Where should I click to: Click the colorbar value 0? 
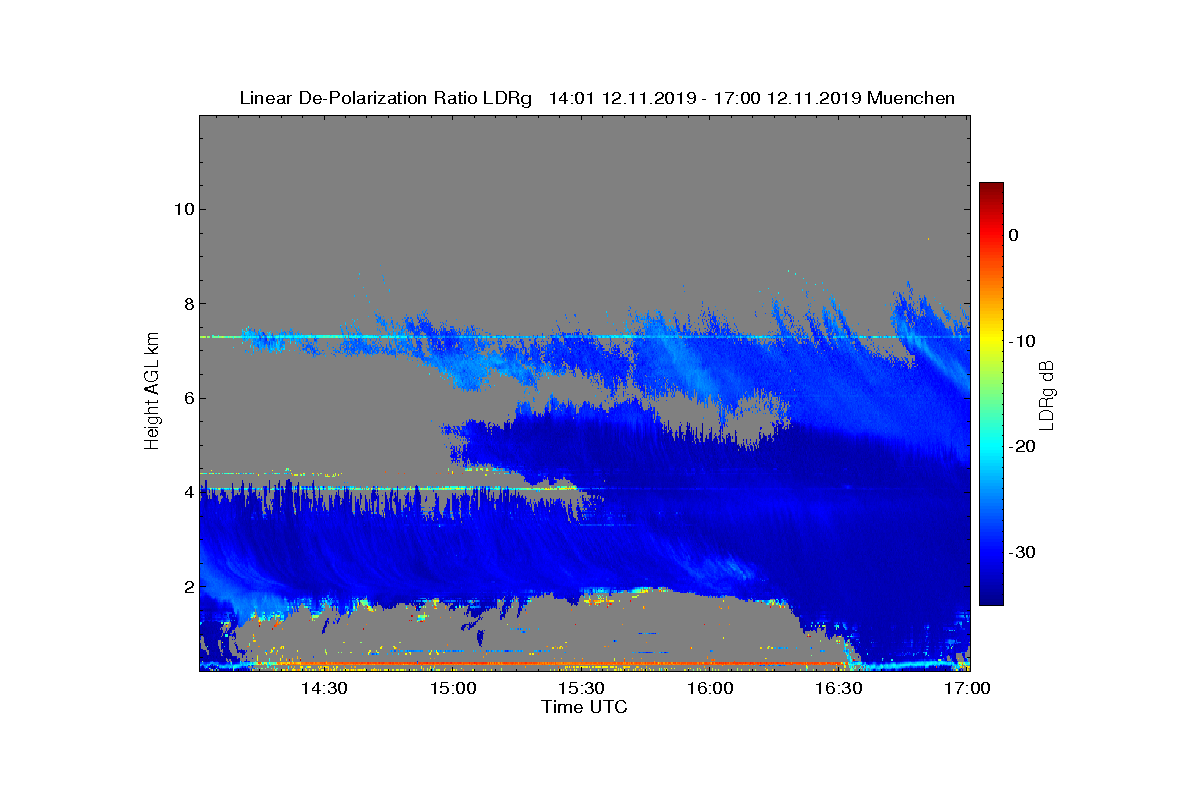coord(1013,235)
